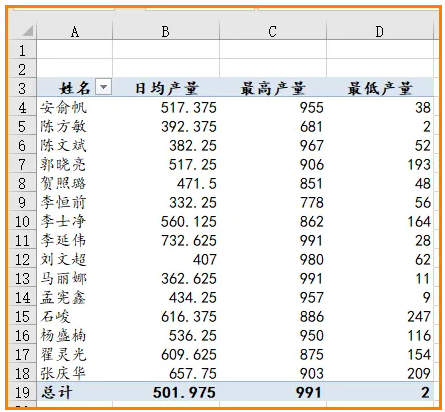Viewport: 445px width, 412px height.
Task: Select cell with value 681
Action: [273, 126]
